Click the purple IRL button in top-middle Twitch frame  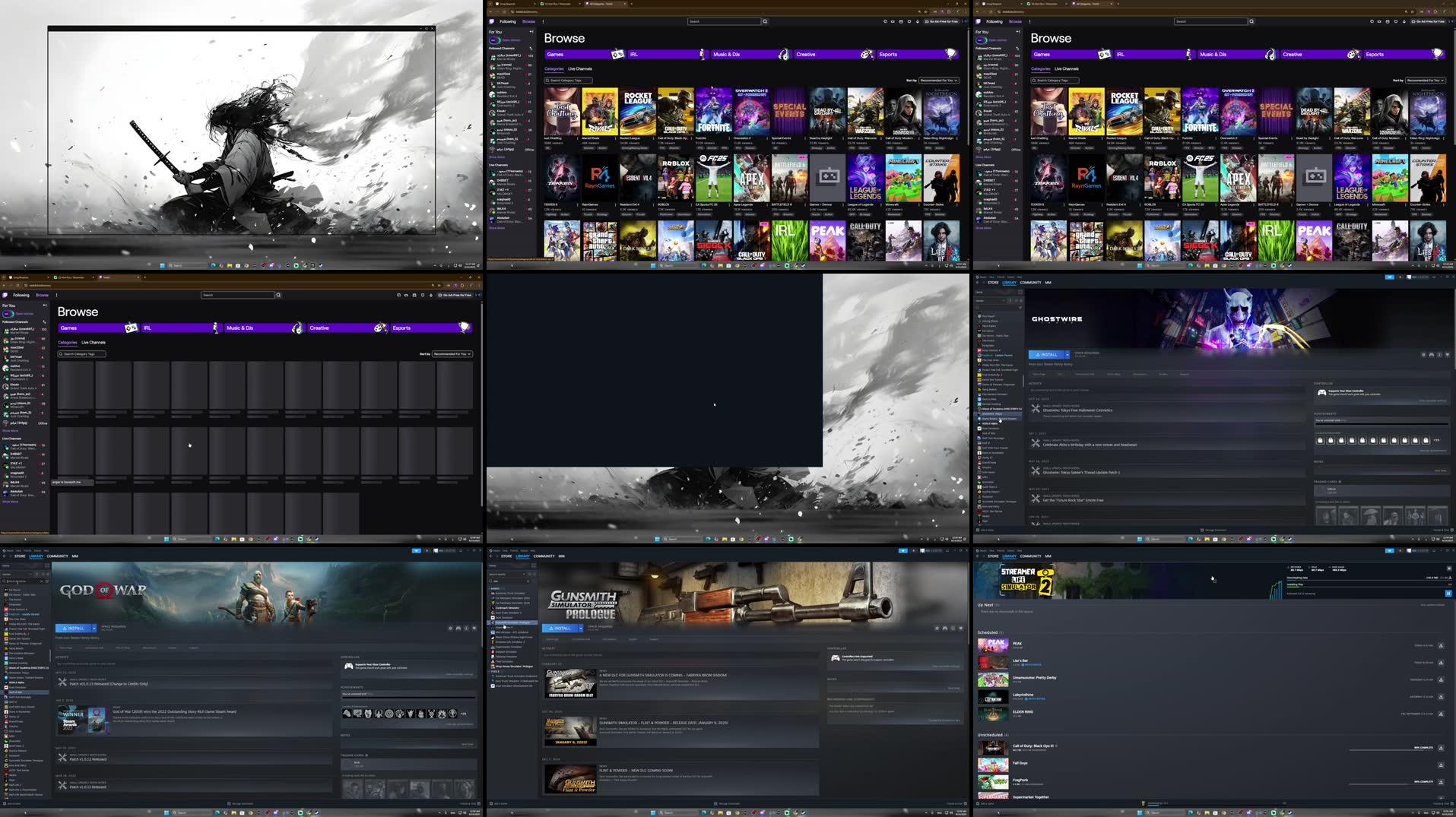coord(667,54)
